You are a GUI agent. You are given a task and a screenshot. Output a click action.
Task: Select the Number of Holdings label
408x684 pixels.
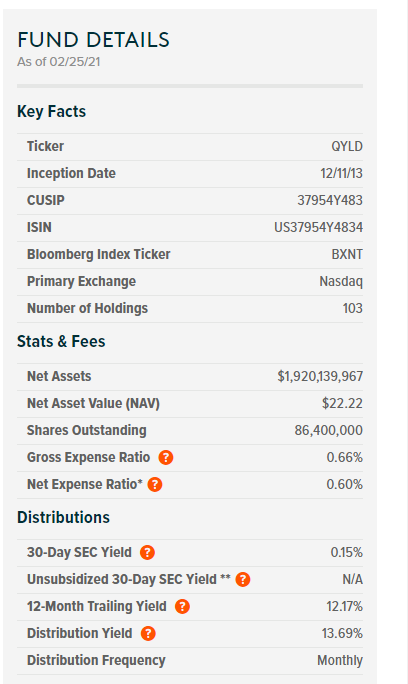[87, 308]
